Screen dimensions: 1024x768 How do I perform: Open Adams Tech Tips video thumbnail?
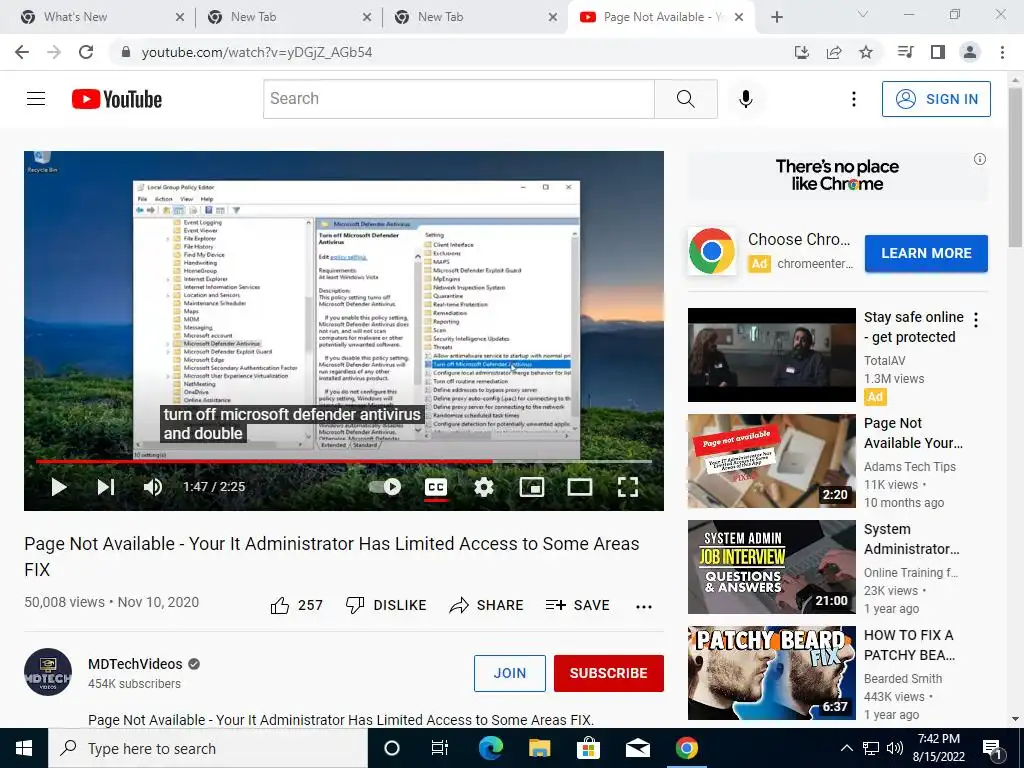tap(771, 461)
